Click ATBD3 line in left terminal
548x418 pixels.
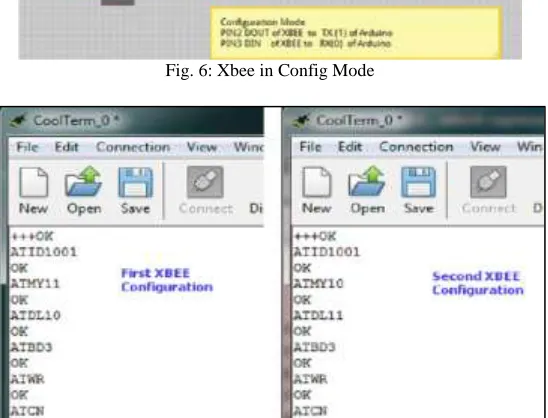coord(31,347)
